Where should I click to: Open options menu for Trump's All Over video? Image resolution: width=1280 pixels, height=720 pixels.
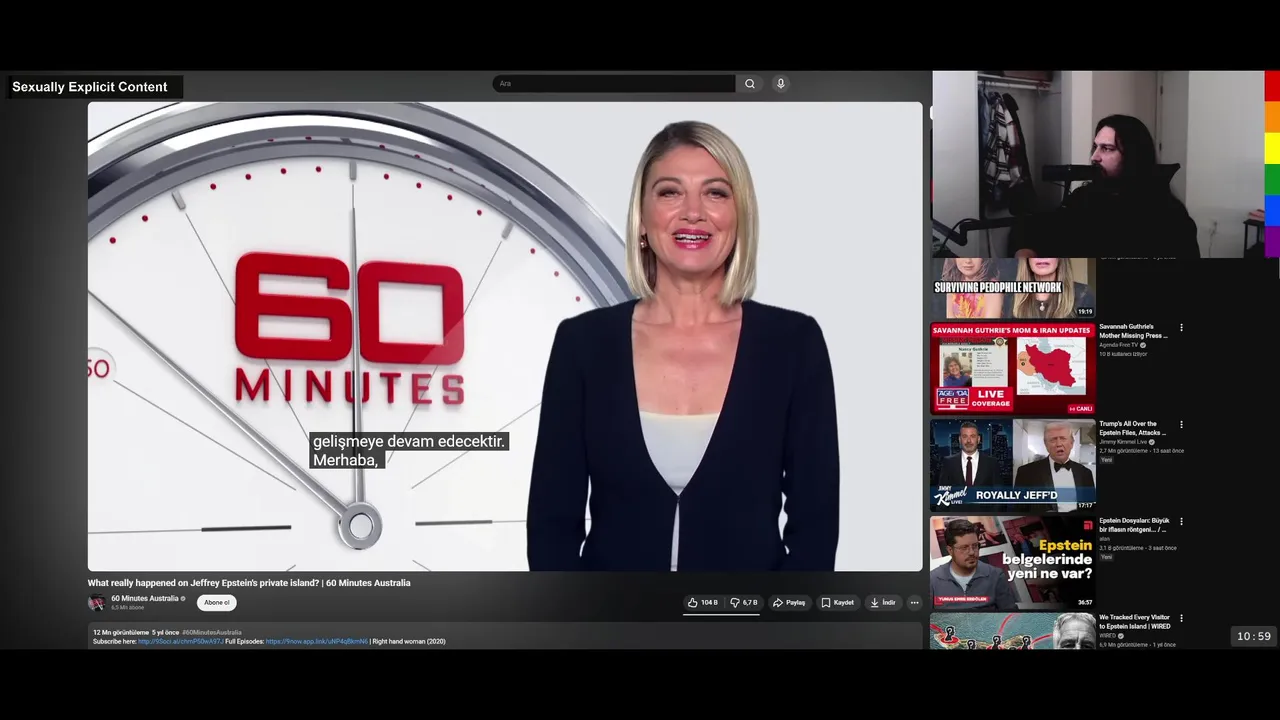click(1181, 425)
